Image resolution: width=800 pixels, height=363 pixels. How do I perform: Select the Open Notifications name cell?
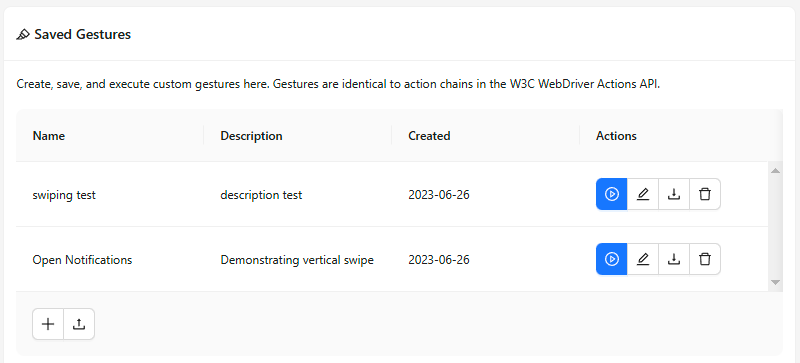[x=110, y=259]
